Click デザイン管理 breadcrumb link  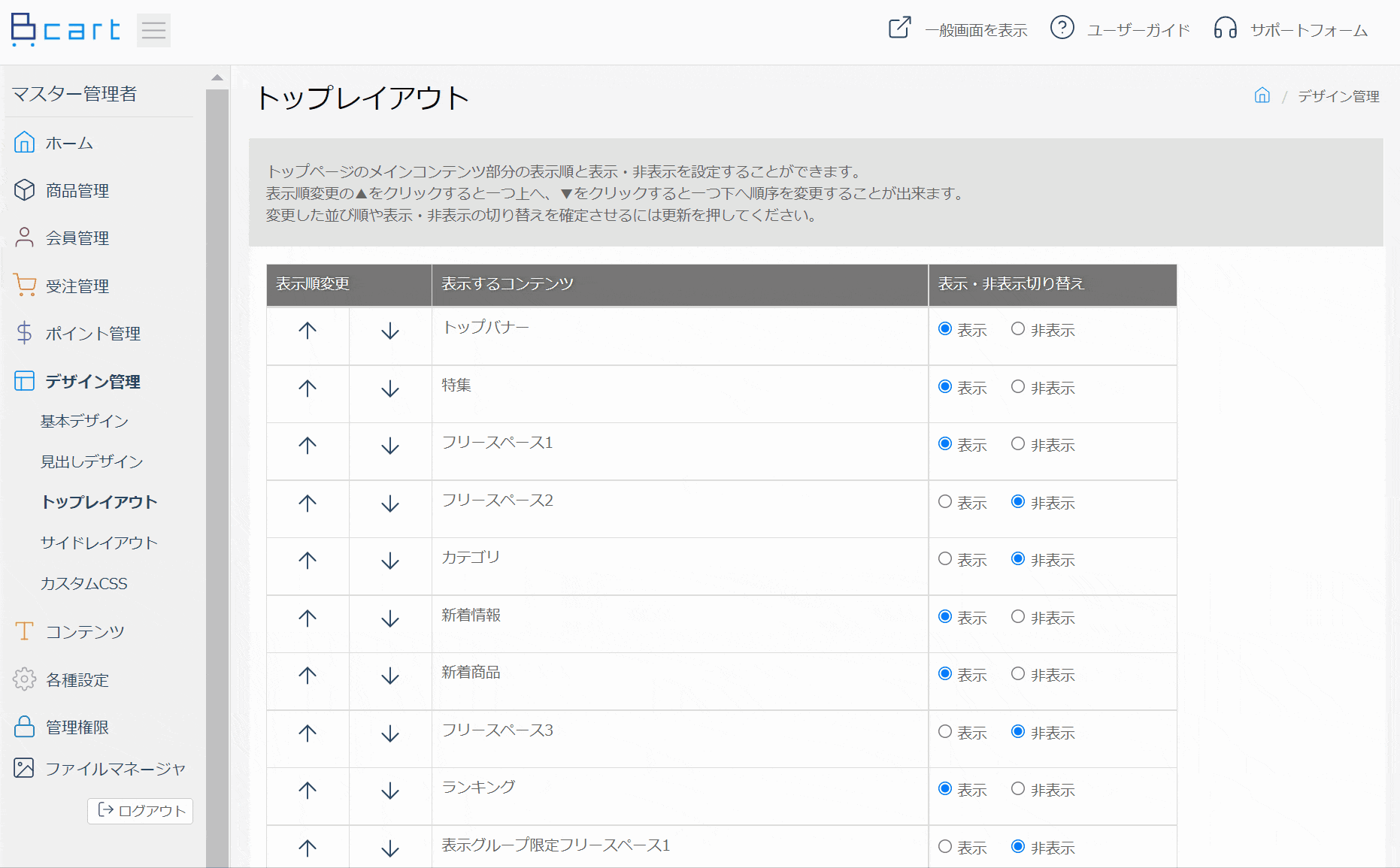tap(1338, 96)
